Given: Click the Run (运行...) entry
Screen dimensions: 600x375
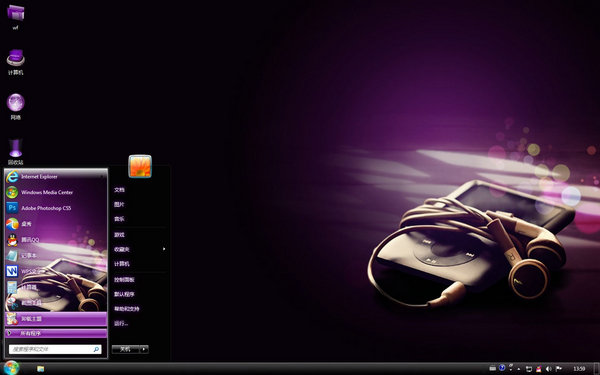Looking at the screenshot, I should click(121, 323).
